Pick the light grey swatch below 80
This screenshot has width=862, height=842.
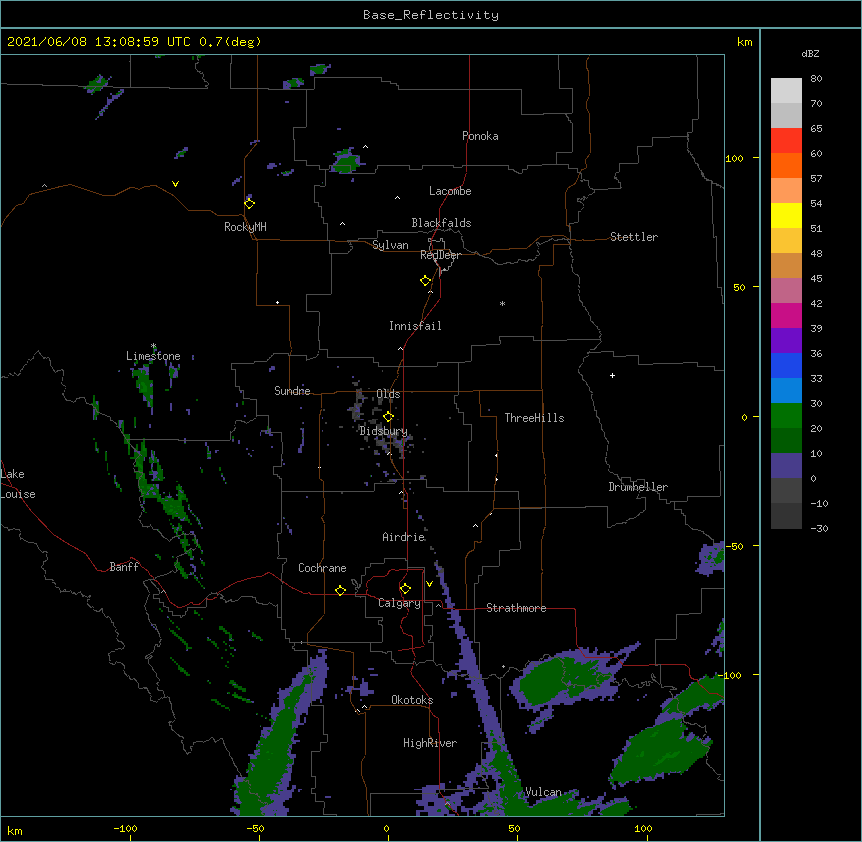tap(786, 90)
